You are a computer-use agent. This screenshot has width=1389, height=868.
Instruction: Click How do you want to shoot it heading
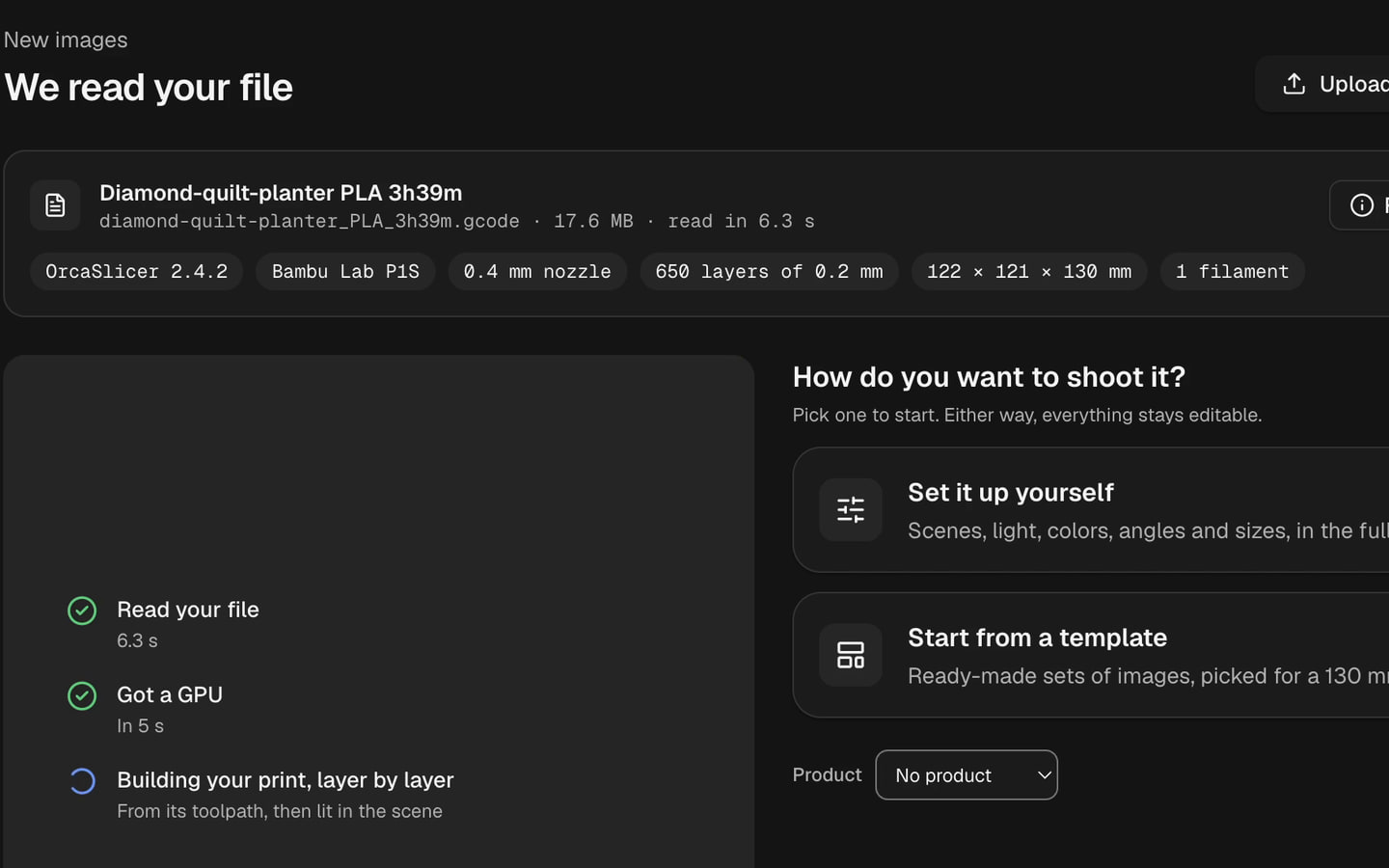(989, 377)
